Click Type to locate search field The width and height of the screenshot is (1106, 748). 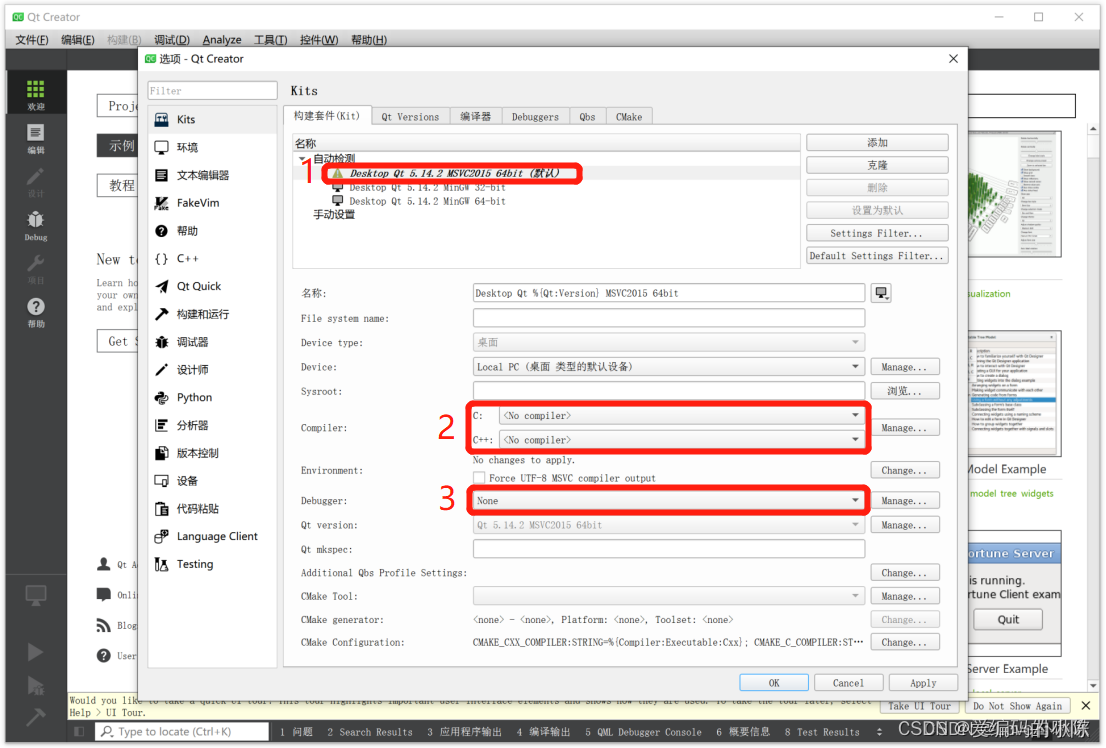[182, 732]
